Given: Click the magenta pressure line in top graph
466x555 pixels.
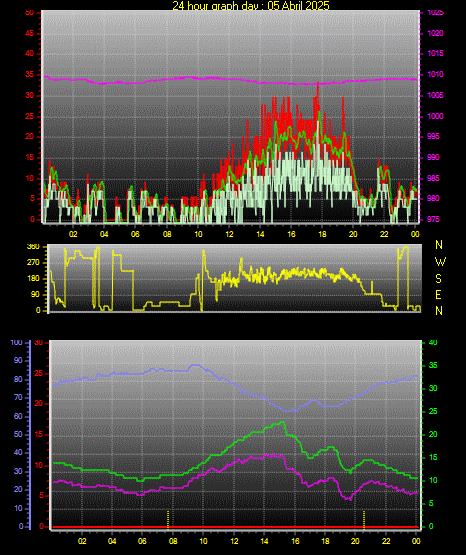Looking at the screenshot, I should [230, 79].
